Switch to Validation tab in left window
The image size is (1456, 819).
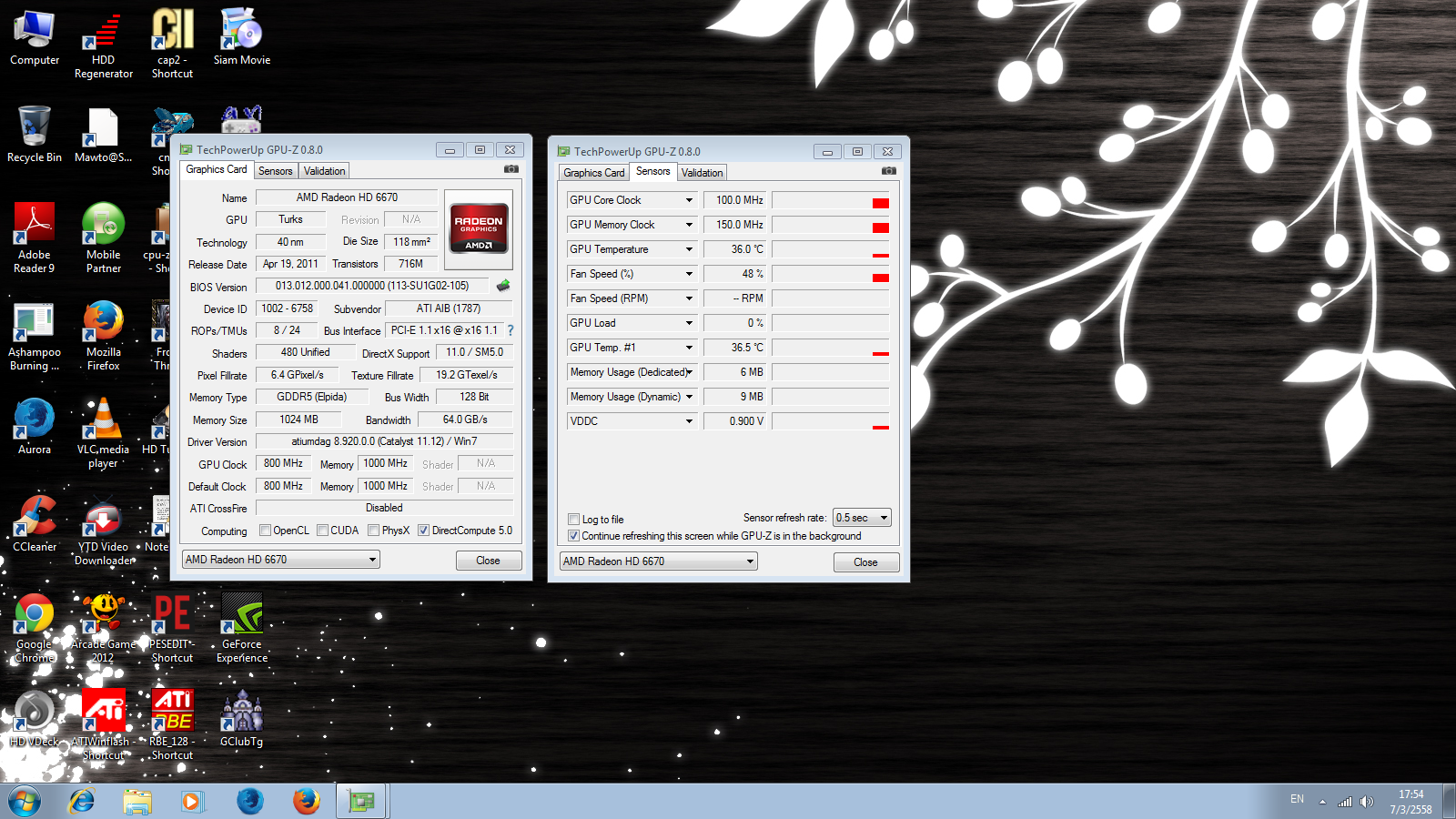pyautogui.click(x=324, y=171)
